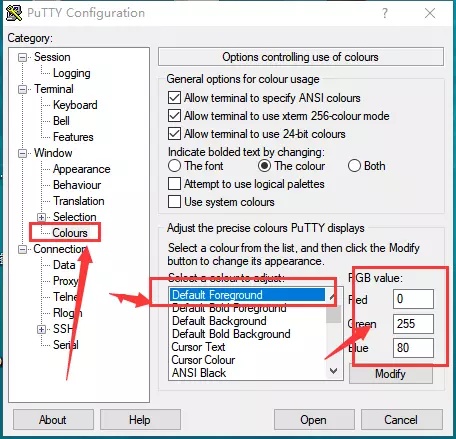Open the Session category
The height and width of the screenshot is (439, 456).
[52, 57]
